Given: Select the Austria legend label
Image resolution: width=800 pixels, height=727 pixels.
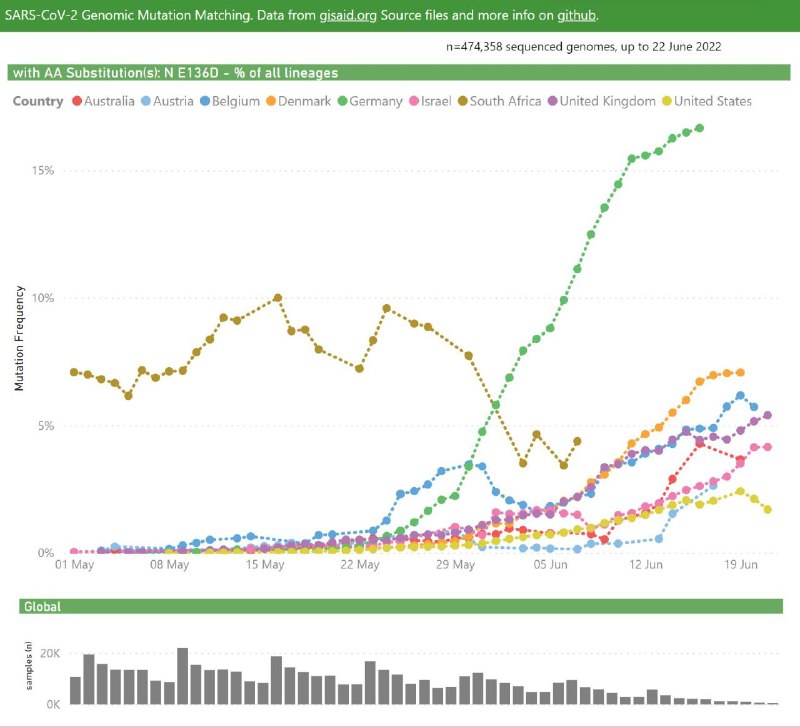Looking at the screenshot, I should 173,101.
